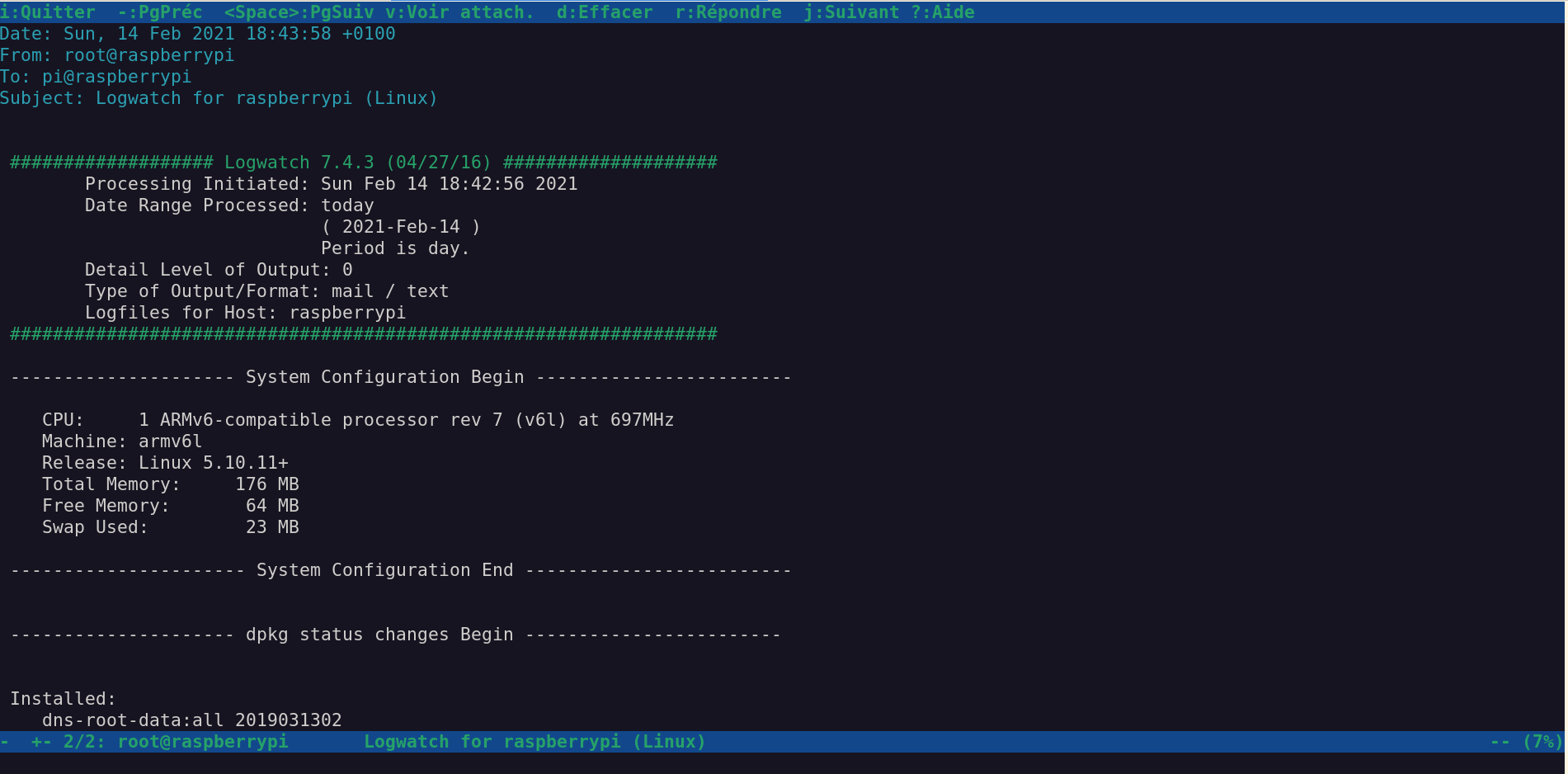Screen dimensions: 1568x774
Task: Select j:Suivant next message hint
Action: [x=851, y=12]
